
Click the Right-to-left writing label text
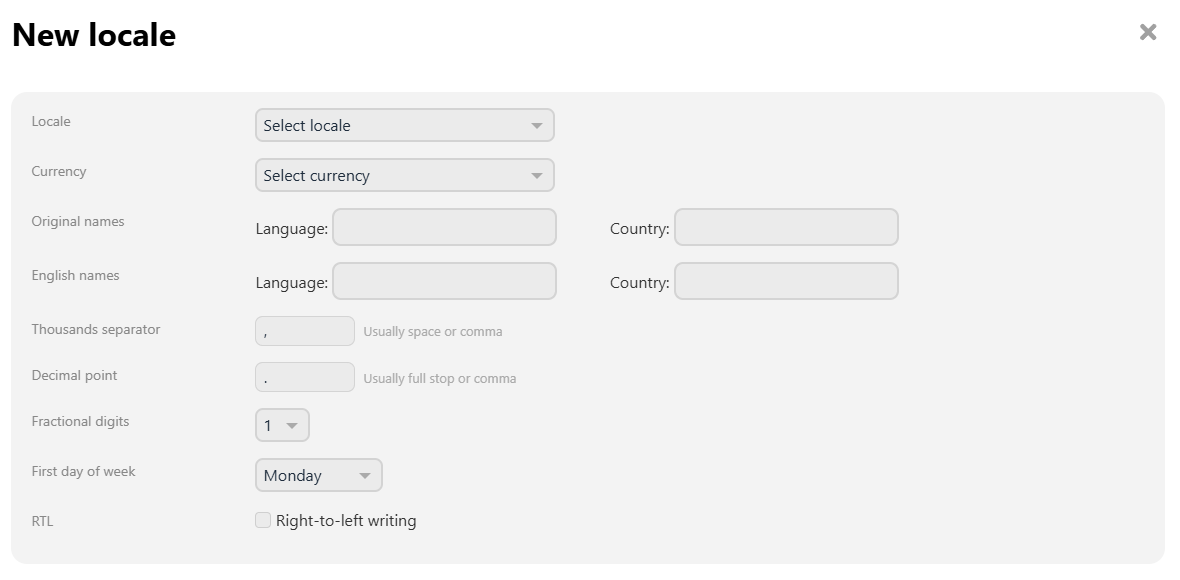click(x=346, y=521)
